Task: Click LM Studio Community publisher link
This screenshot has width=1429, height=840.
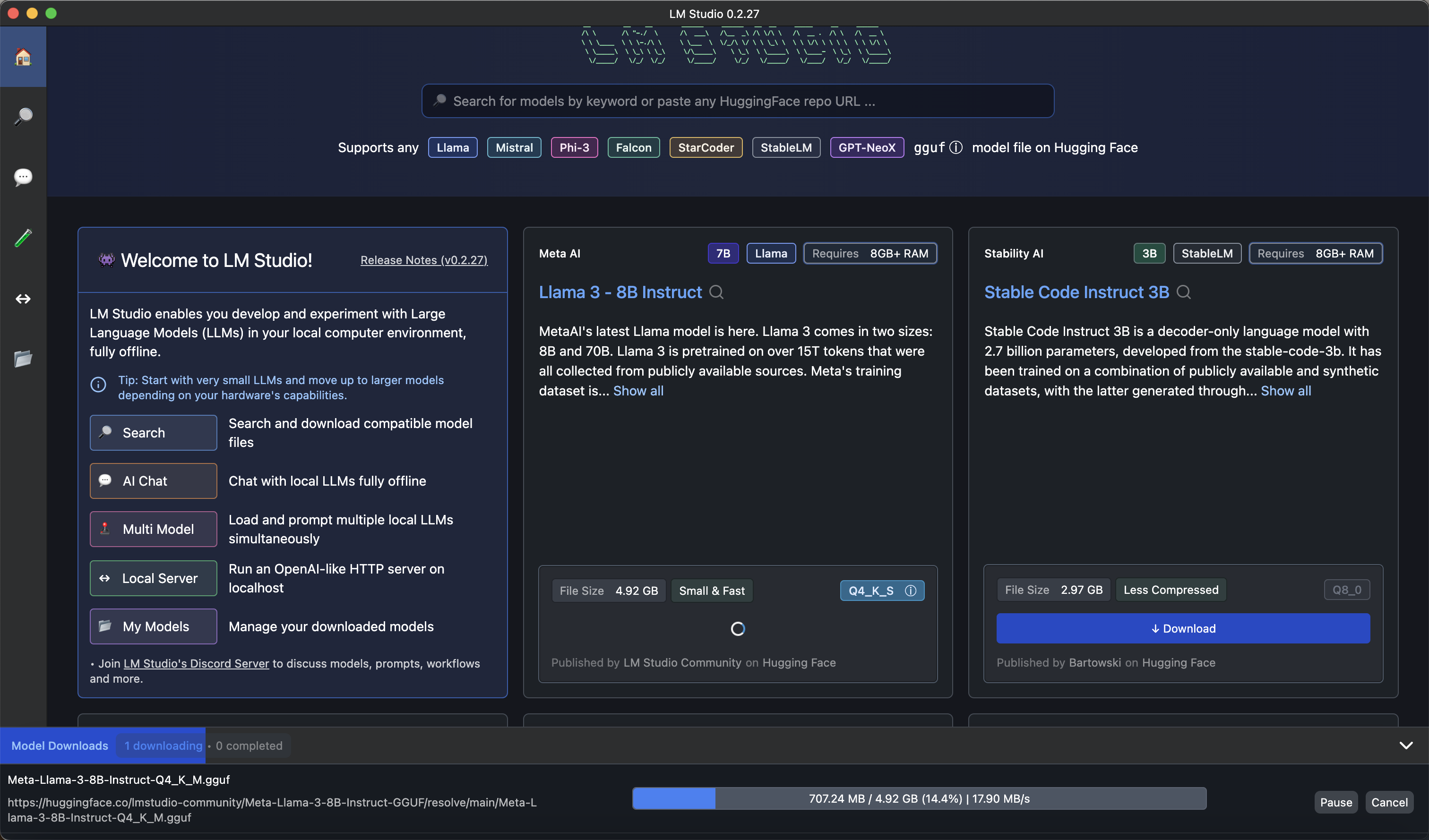Action: click(682, 662)
